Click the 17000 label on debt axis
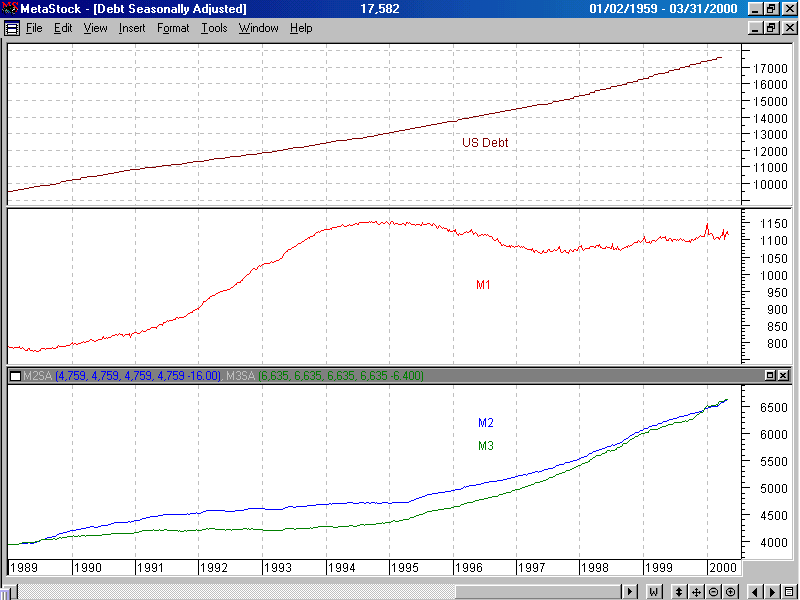 point(770,68)
